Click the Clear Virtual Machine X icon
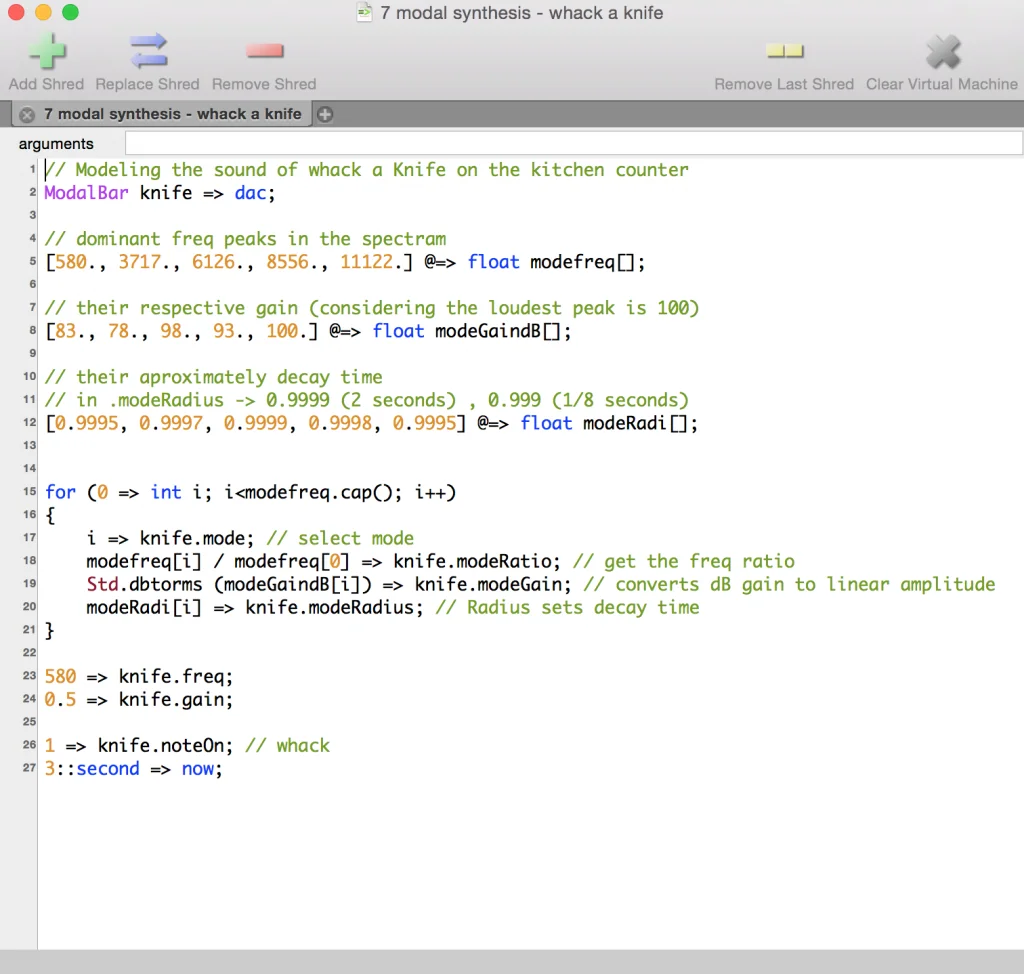This screenshot has width=1024, height=974. pos(943,52)
